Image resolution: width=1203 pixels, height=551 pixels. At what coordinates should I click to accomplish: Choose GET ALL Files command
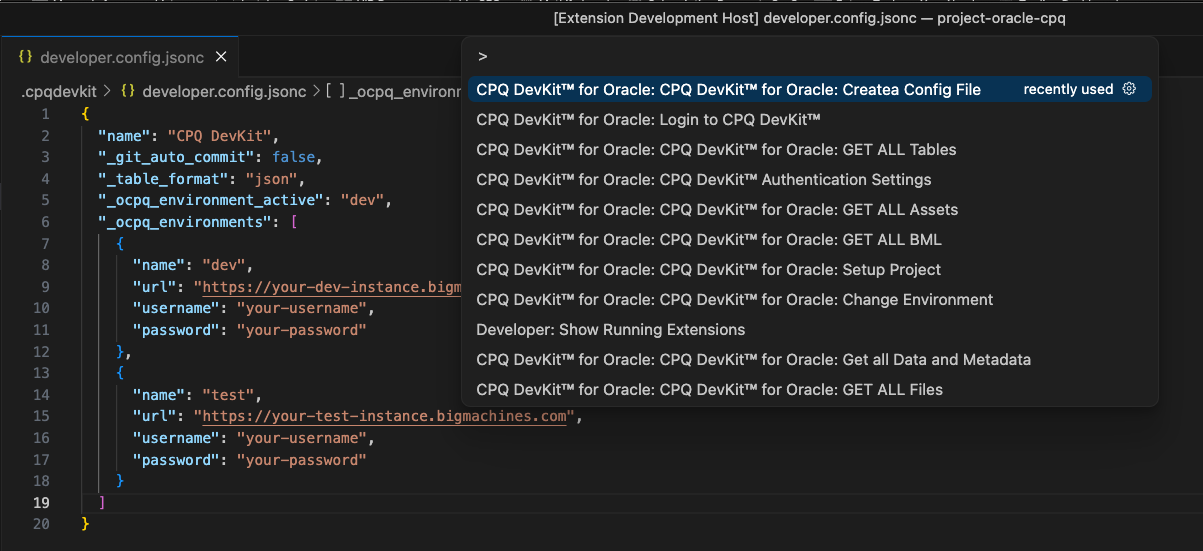pos(809,389)
